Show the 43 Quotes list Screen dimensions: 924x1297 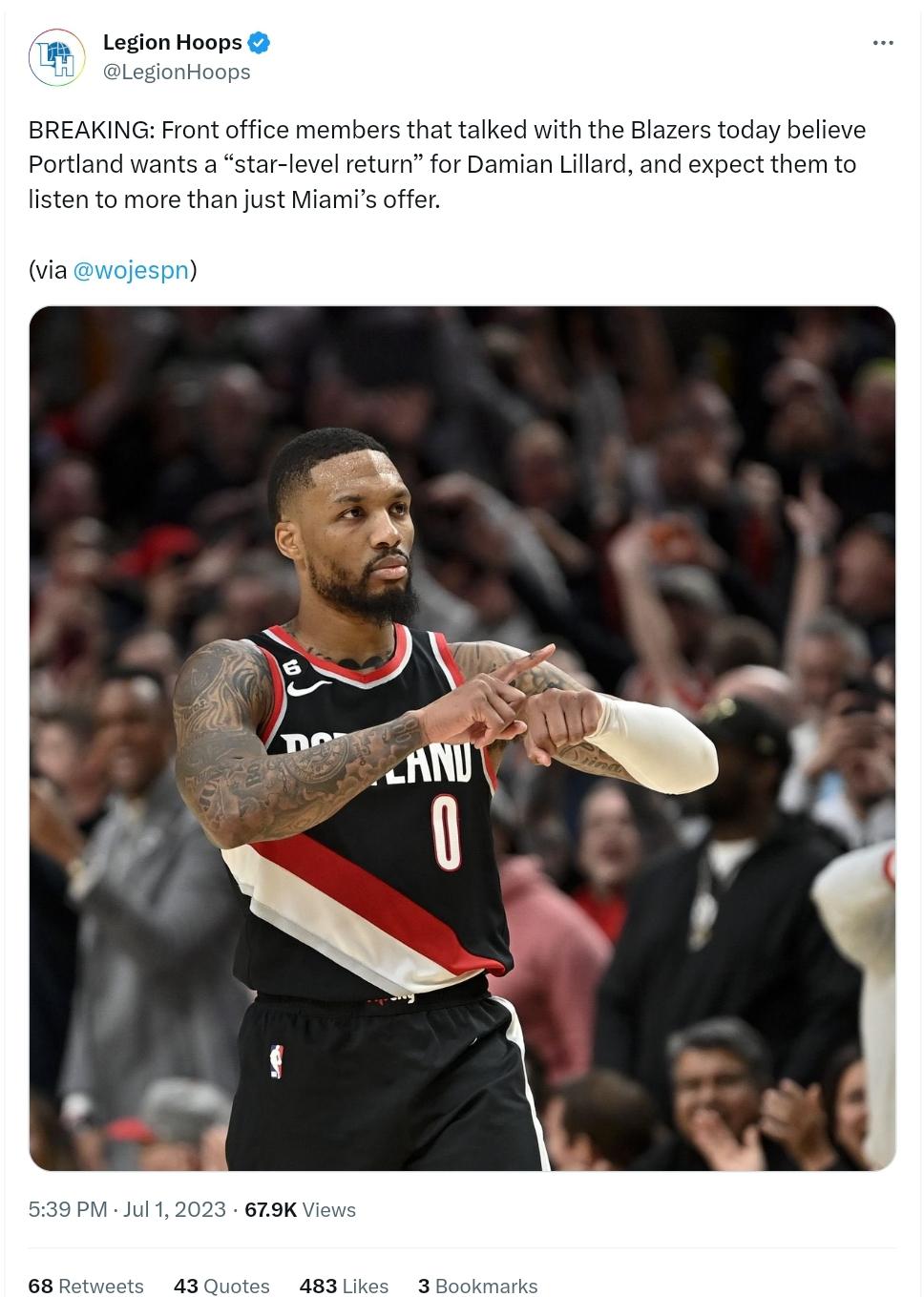pyautogui.click(x=221, y=1286)
